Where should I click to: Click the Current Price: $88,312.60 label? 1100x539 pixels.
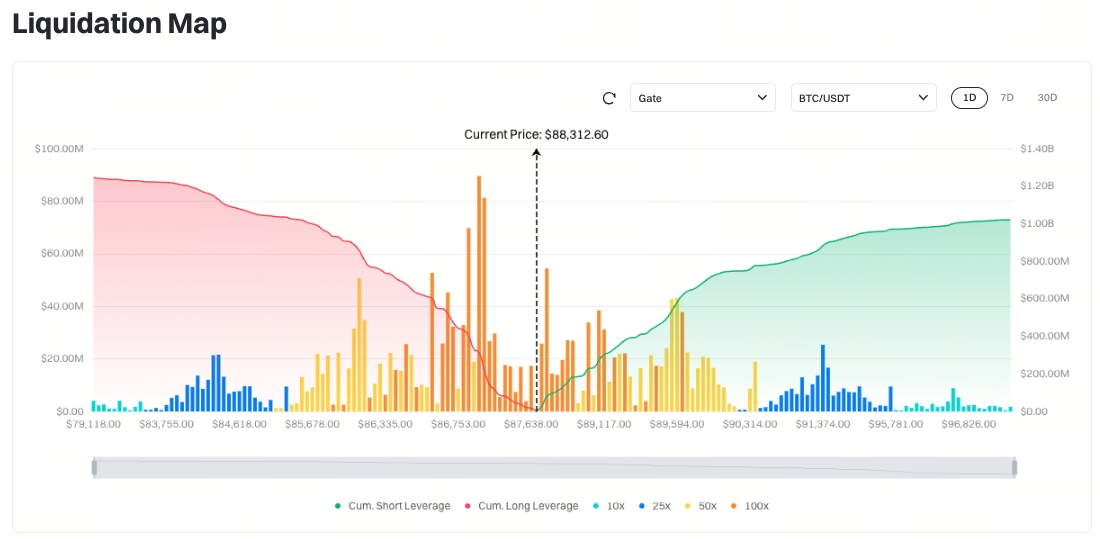tap(537, 135)
